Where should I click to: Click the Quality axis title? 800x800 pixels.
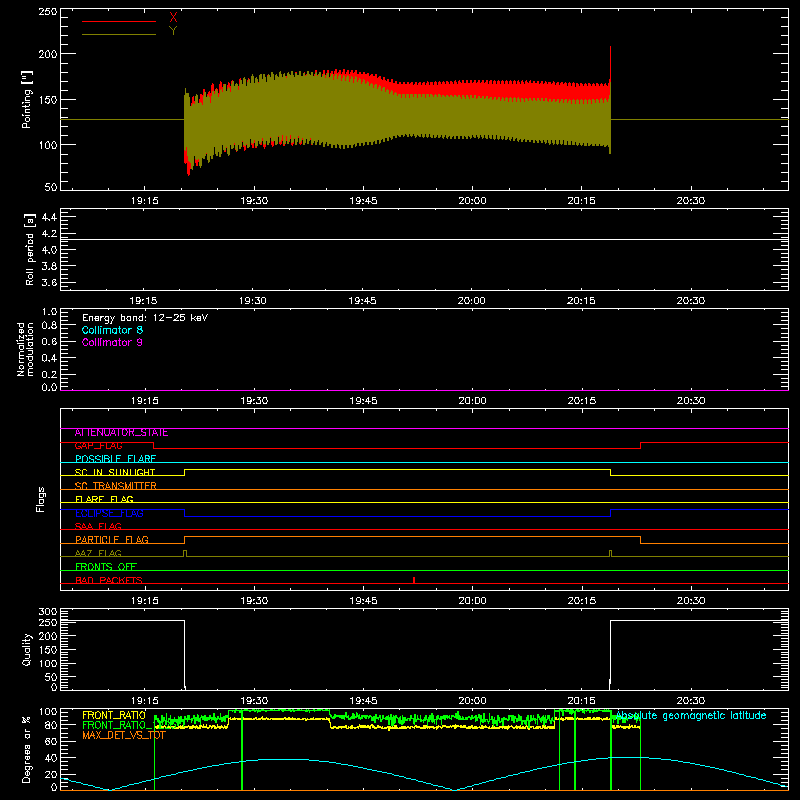27,649
